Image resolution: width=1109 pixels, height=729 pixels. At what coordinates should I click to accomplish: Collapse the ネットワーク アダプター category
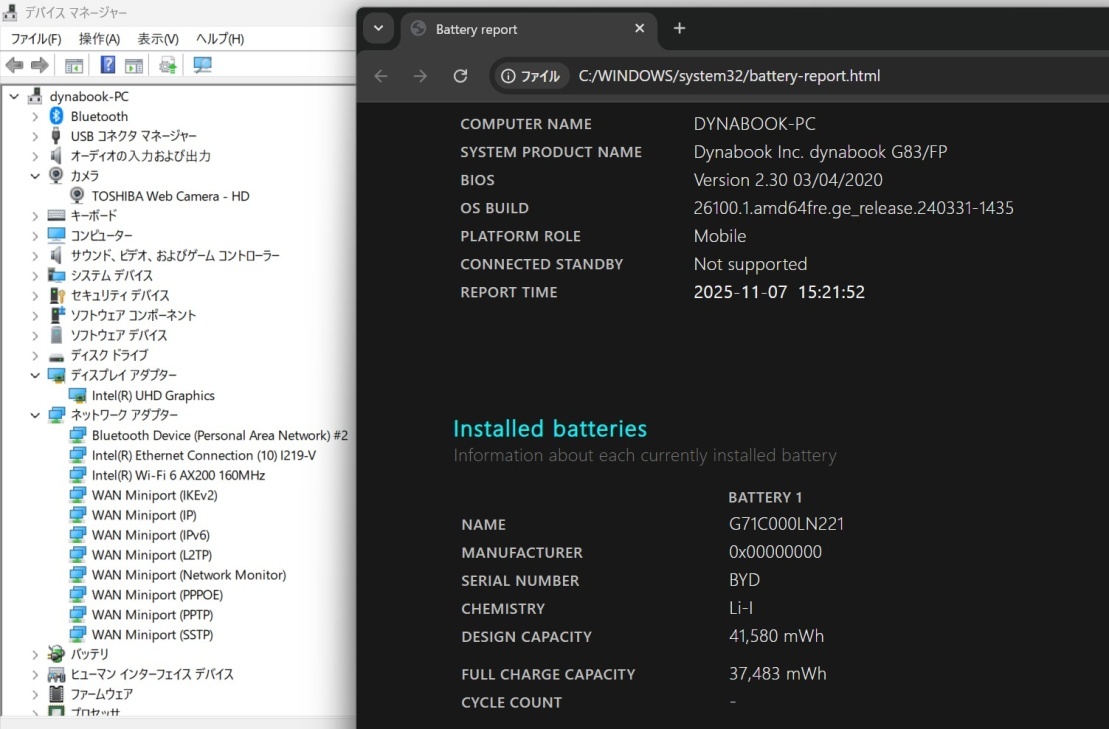pos(35,415)
